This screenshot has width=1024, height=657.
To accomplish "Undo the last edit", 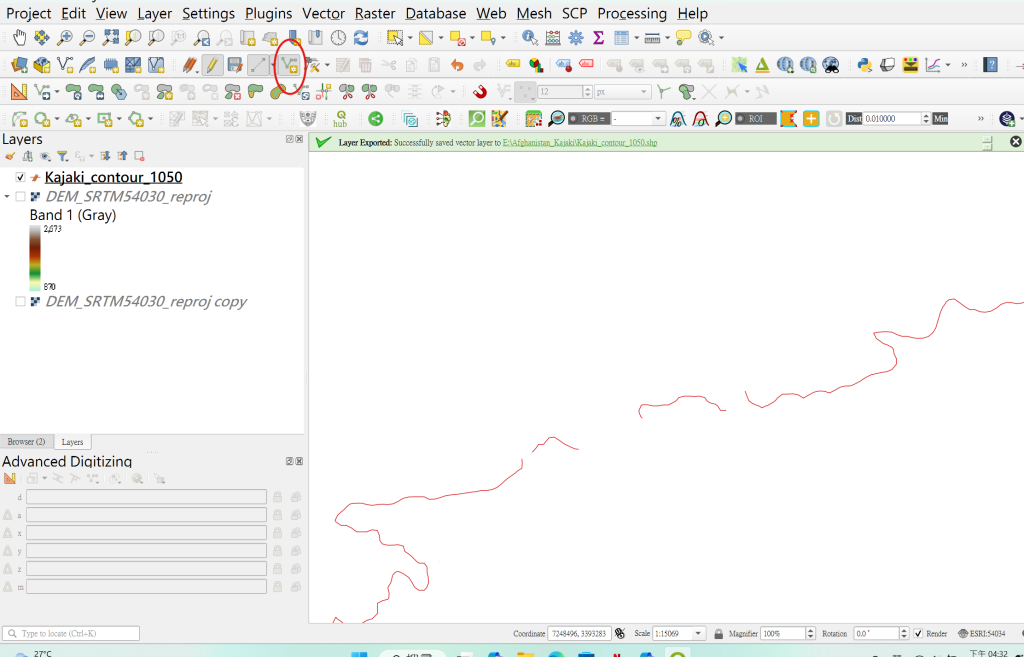I will point(456,65).
